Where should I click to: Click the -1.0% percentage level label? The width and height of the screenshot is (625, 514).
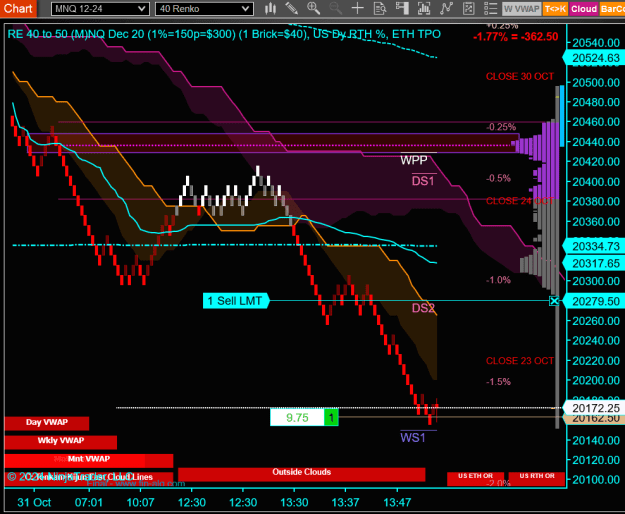click(498, 280)
